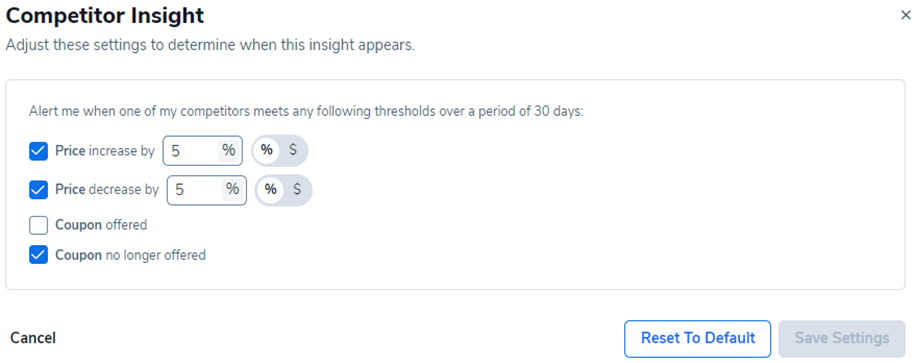
Task: Click the 'Price increase by' label
Action: 105,151
